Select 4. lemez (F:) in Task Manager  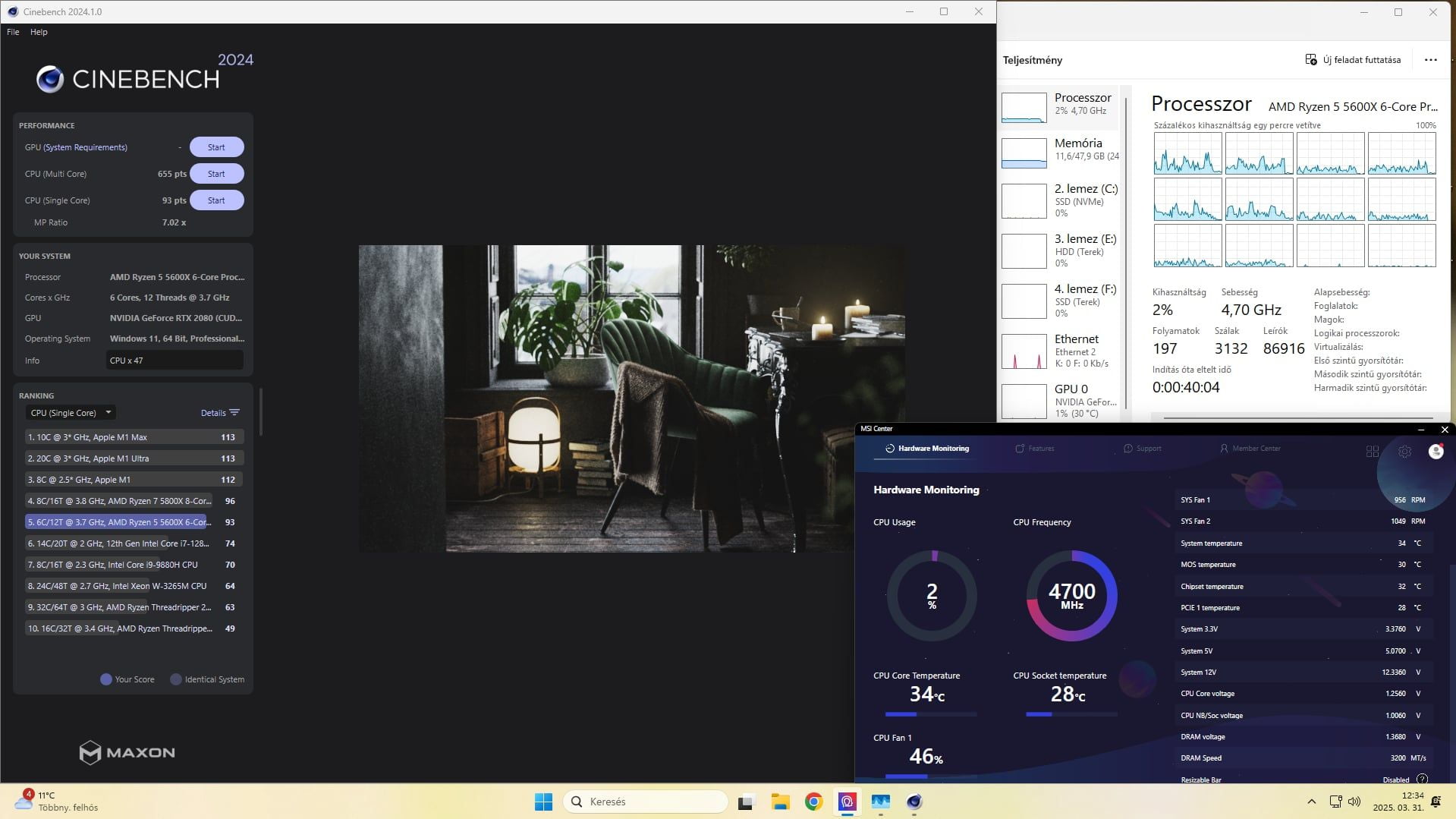[x=1060, y=301]
